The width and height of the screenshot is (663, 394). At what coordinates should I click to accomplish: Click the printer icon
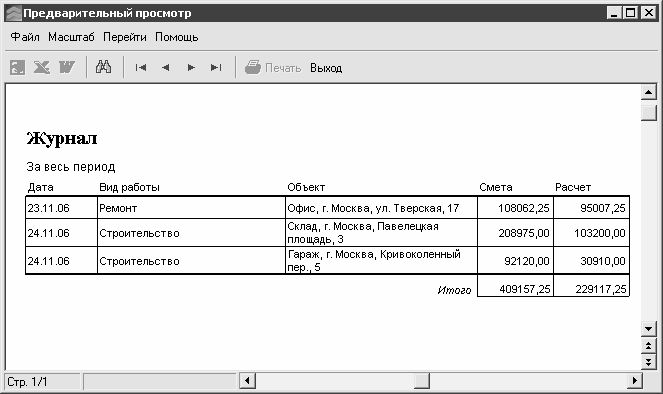click(x=253, y=68)
